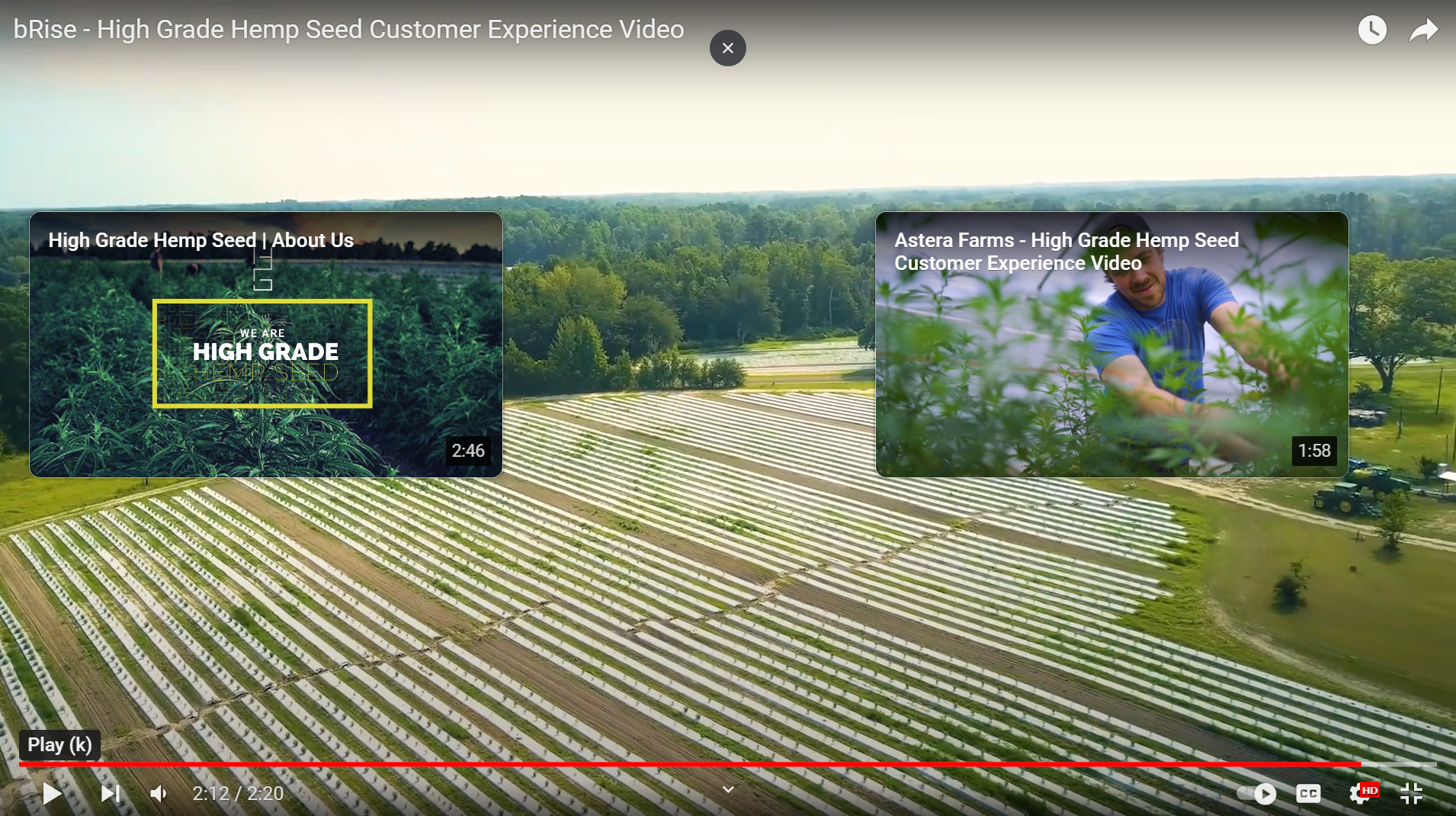Play the video with the Play button

click(52, 794)
